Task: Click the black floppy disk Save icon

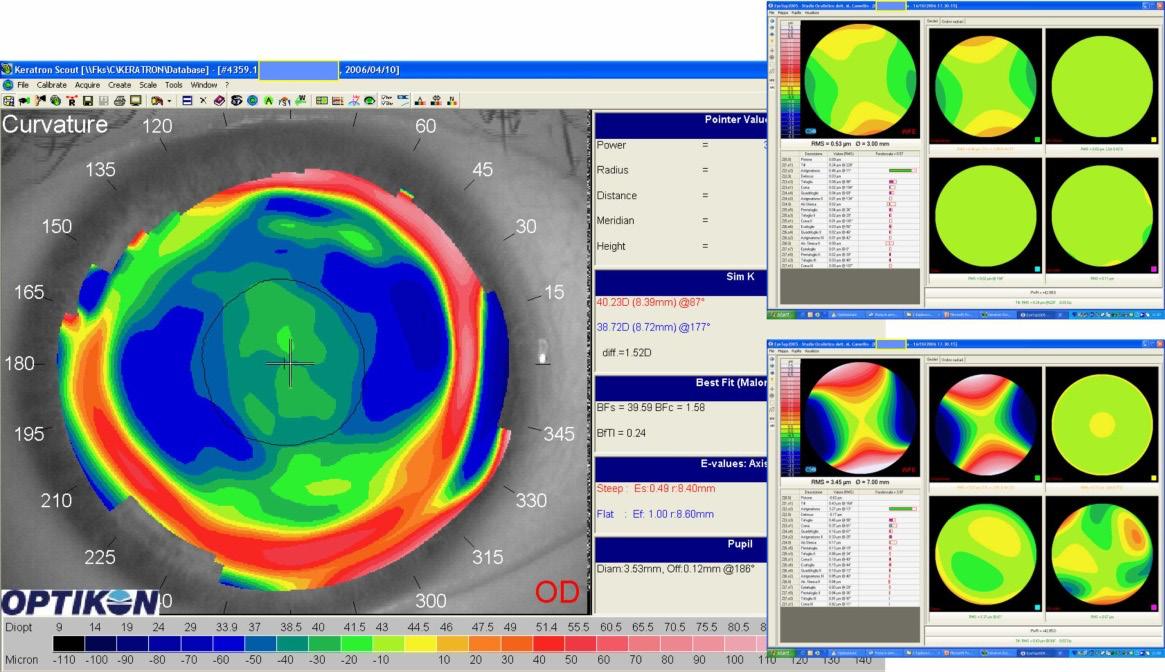Action: coord(88,100)
